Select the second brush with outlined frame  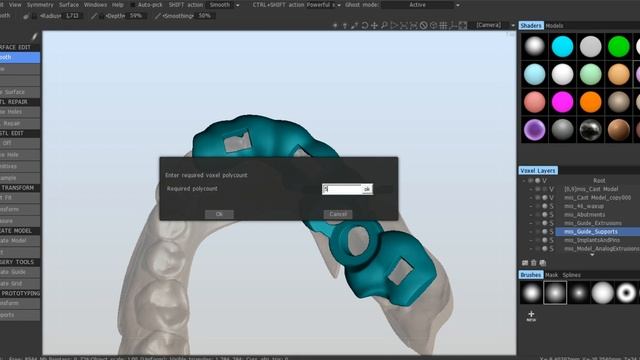(555, 293)
